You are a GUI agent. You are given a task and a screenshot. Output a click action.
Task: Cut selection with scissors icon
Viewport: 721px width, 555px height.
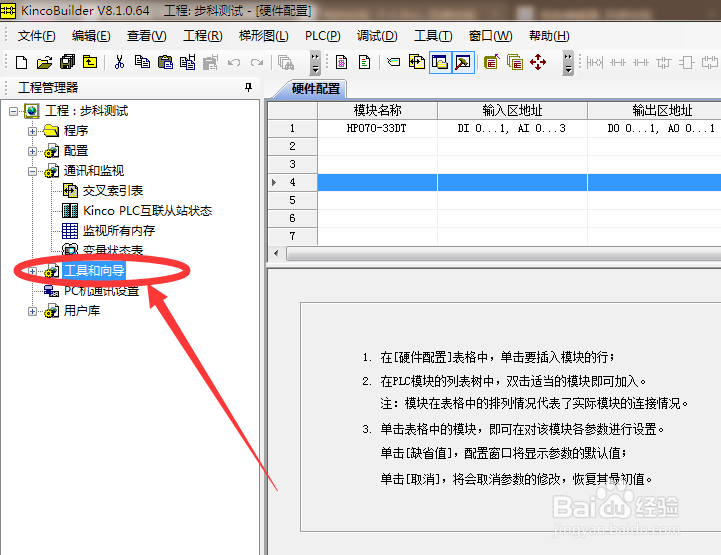(x=119, y=62)
